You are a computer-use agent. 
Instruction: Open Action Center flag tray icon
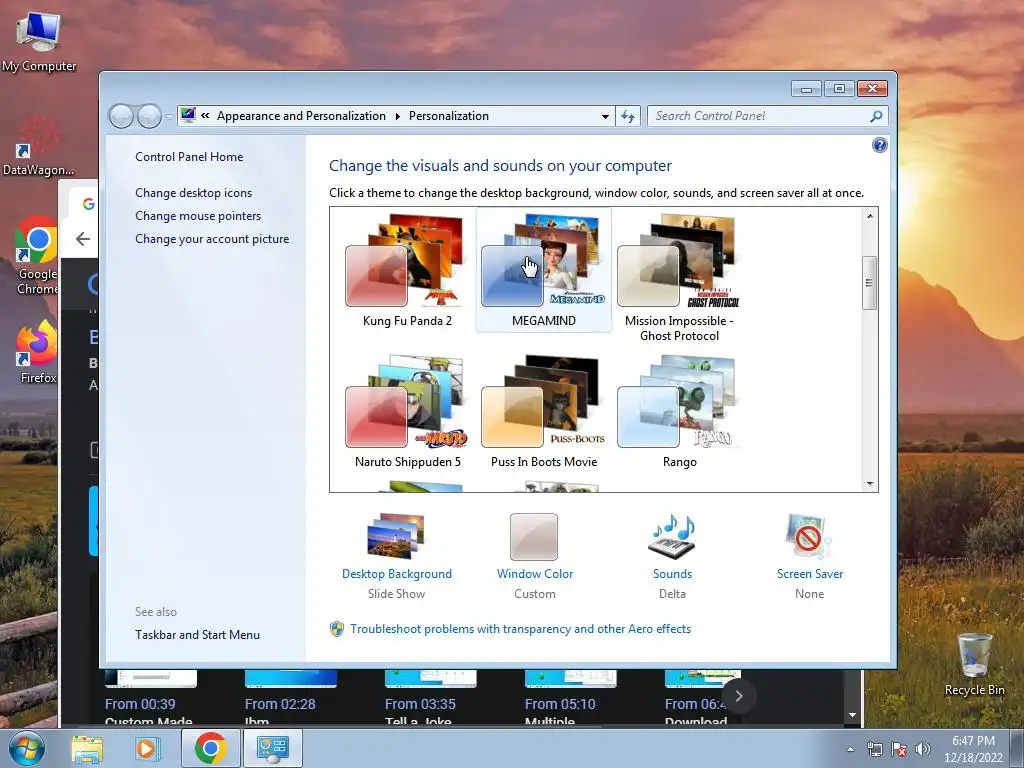click(899, 749)
